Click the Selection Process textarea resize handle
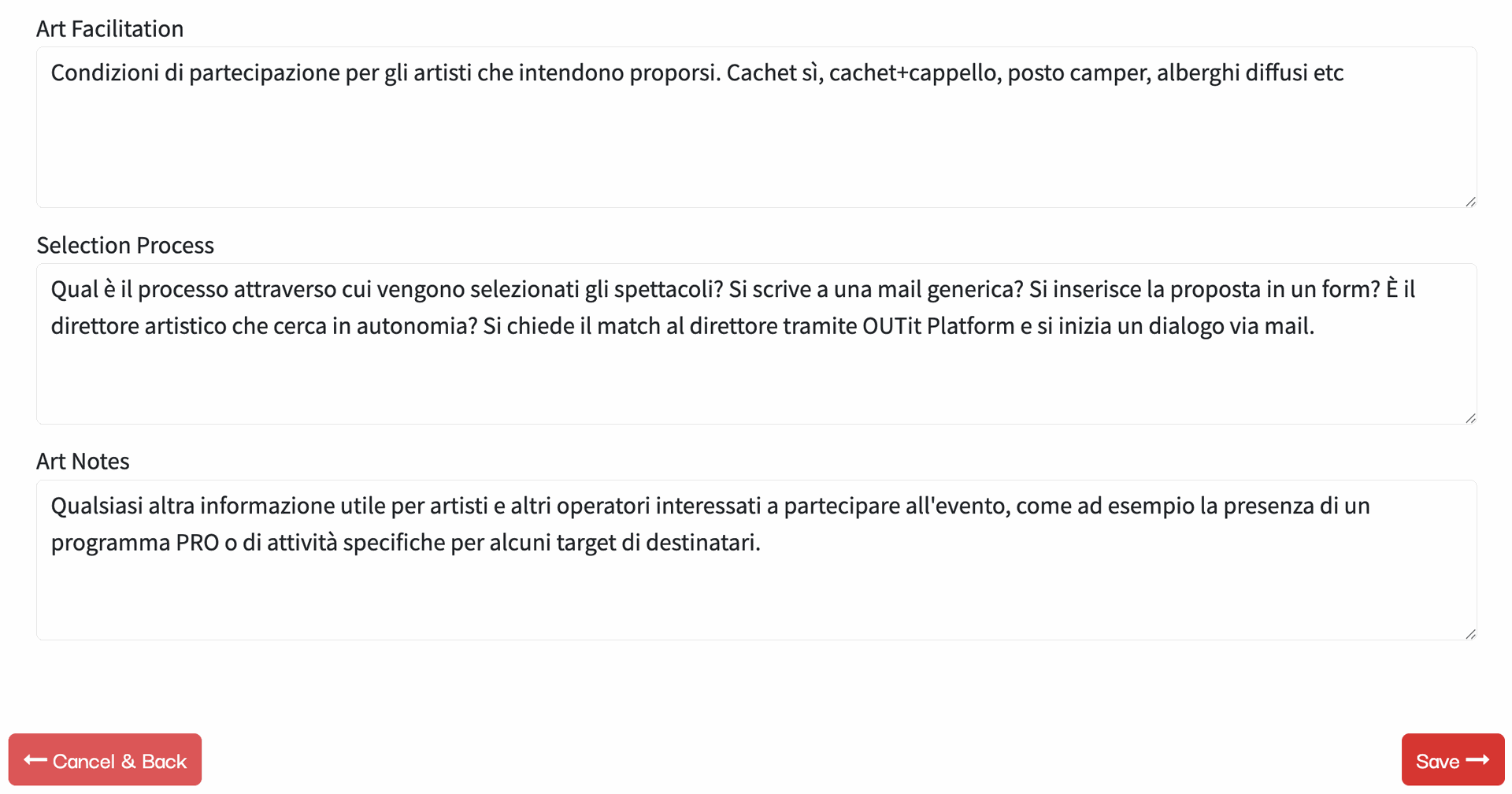This screenshot has height=794, width=1512. tap(1470, 418)
